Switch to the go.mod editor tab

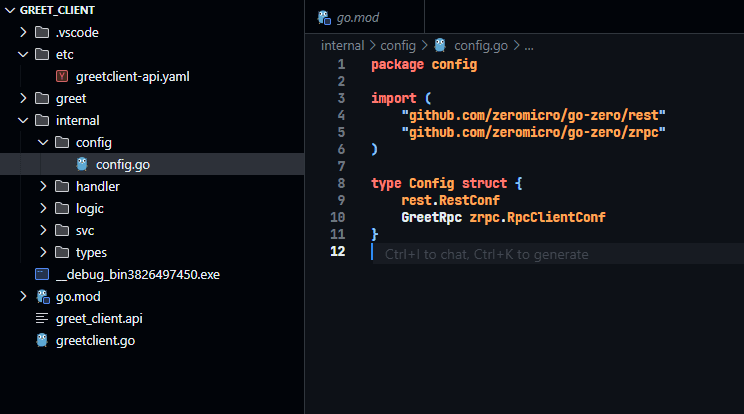(357, 17)
